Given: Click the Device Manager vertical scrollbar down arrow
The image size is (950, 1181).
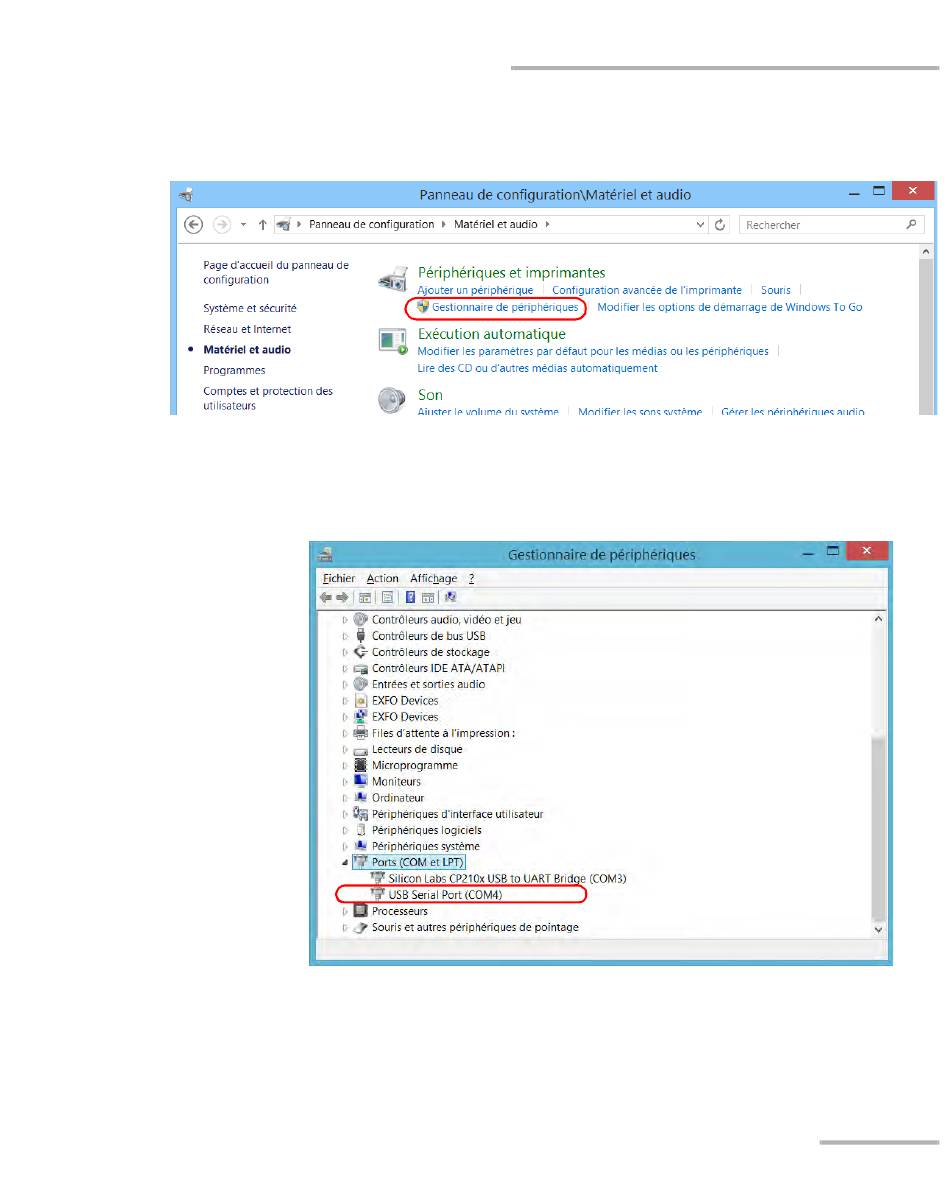Looking at the screenshot, I should click(879, 929).
